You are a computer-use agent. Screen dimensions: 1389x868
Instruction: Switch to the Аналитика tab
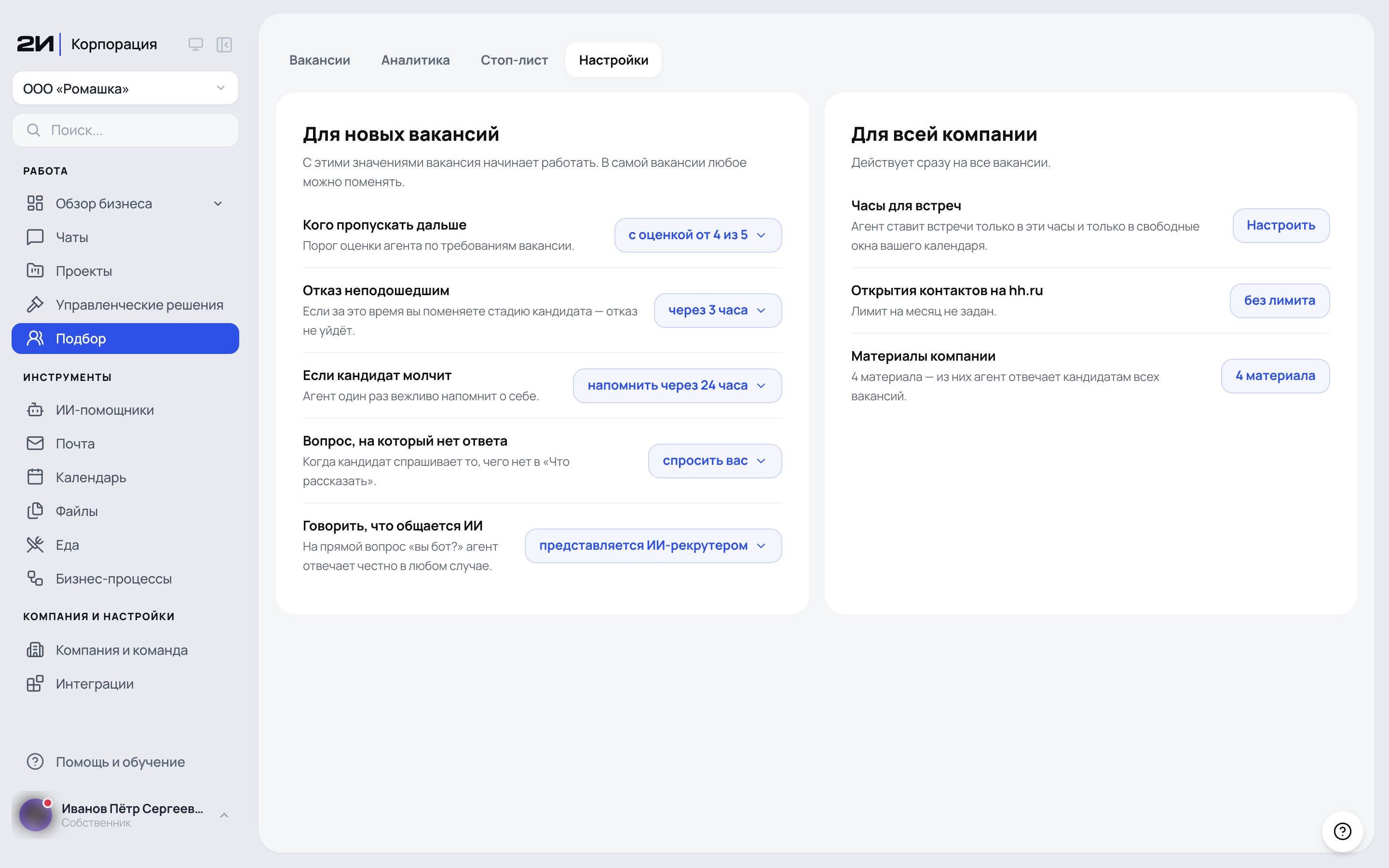point(416,60)
